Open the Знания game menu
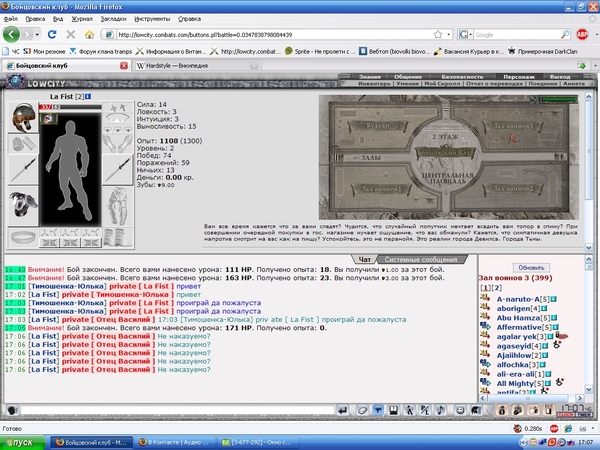600x450 pixels. 370,77
